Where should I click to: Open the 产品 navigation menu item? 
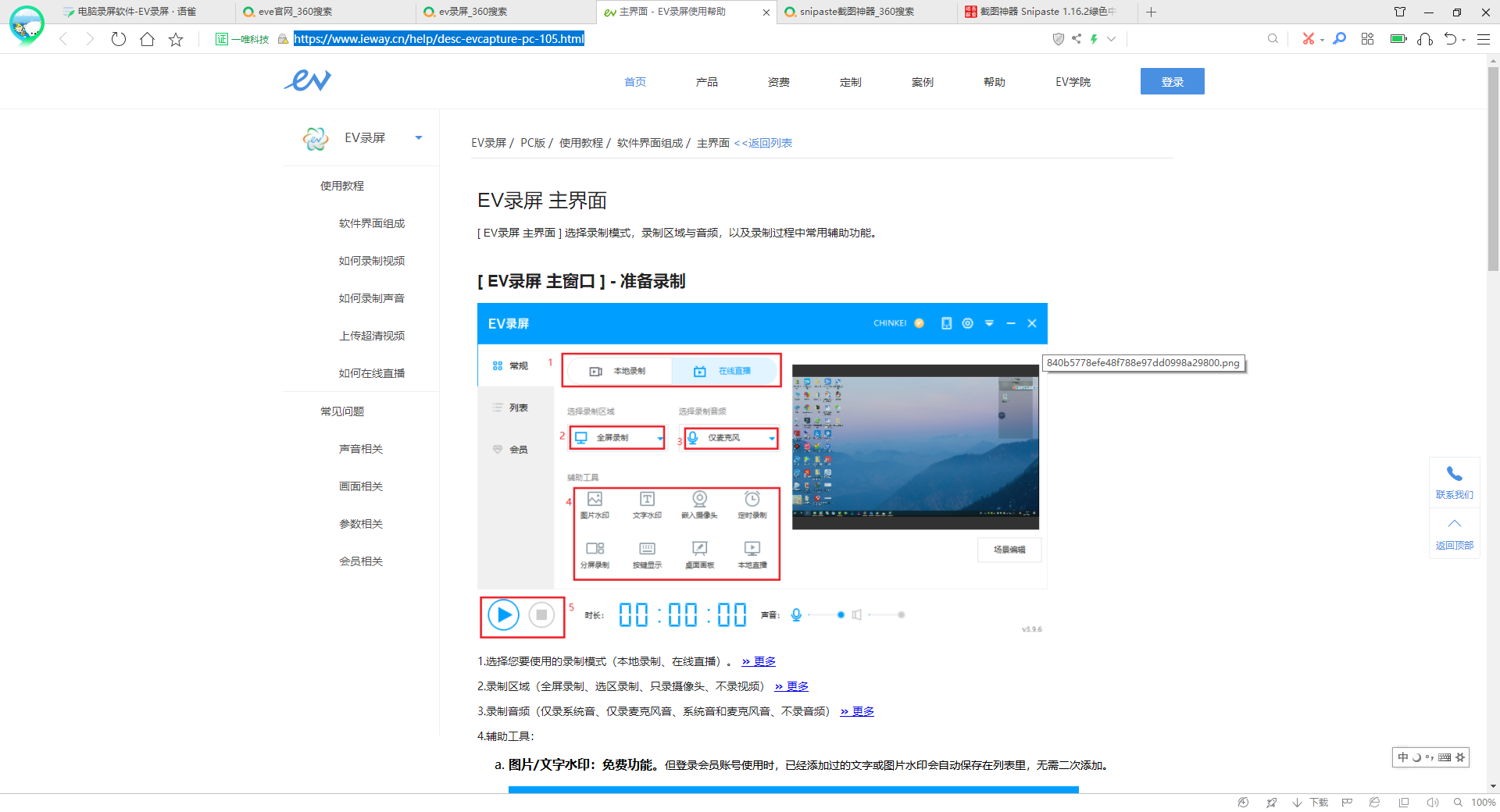pos(706,82)
